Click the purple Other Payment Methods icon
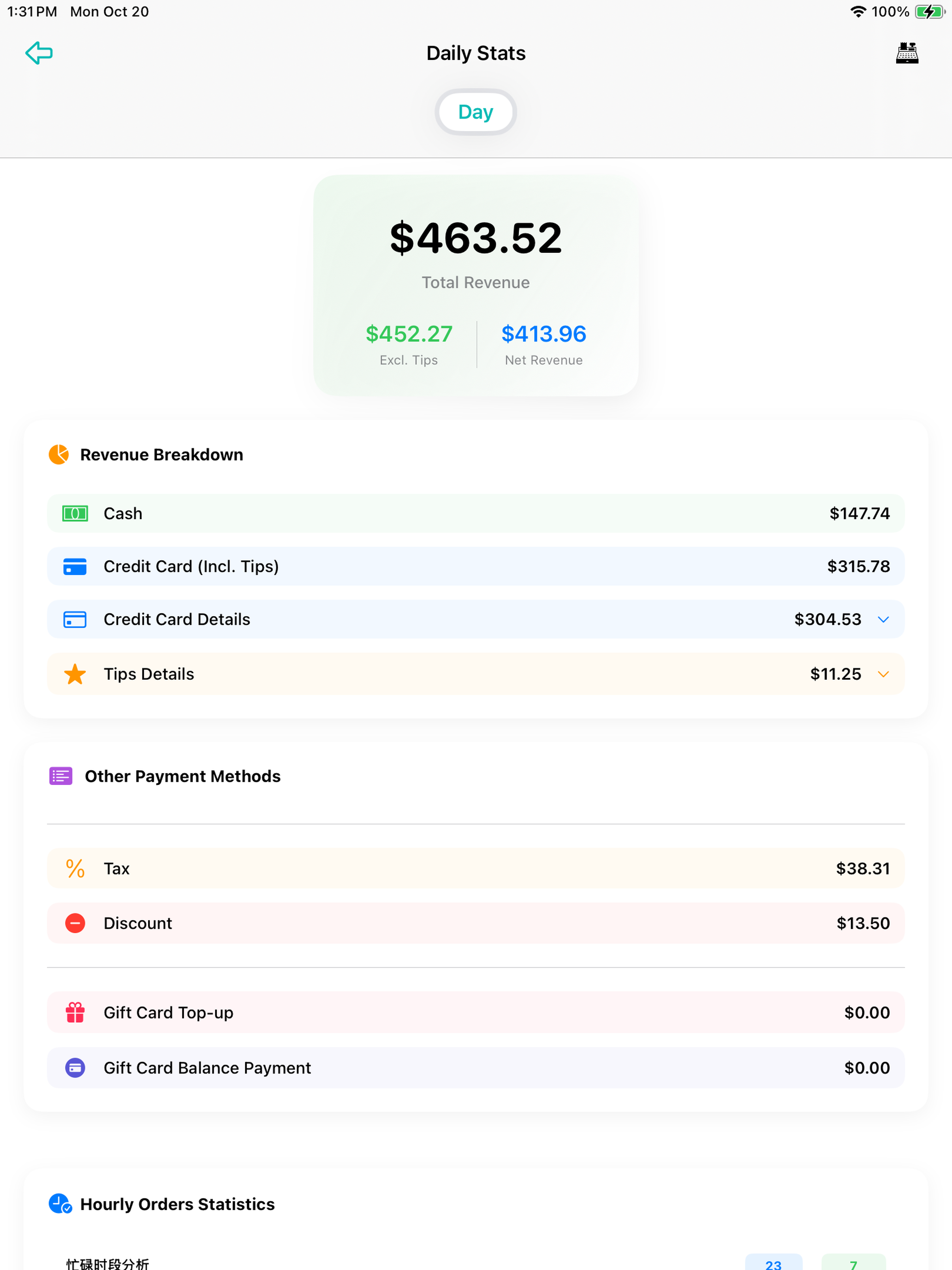 61,776
